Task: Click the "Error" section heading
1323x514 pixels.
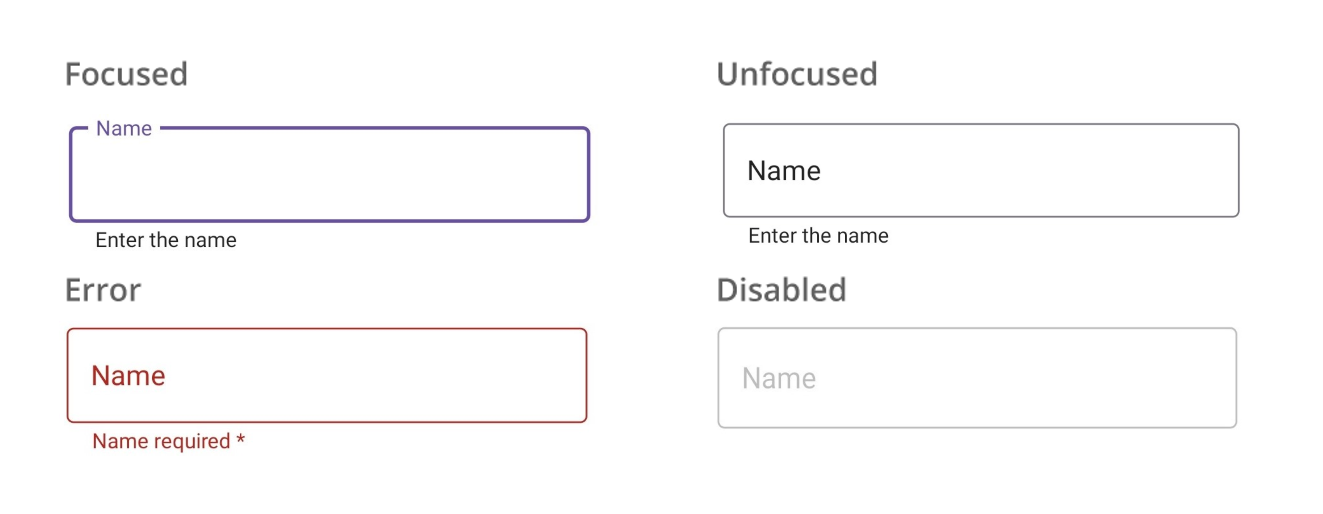Action: 103,290
